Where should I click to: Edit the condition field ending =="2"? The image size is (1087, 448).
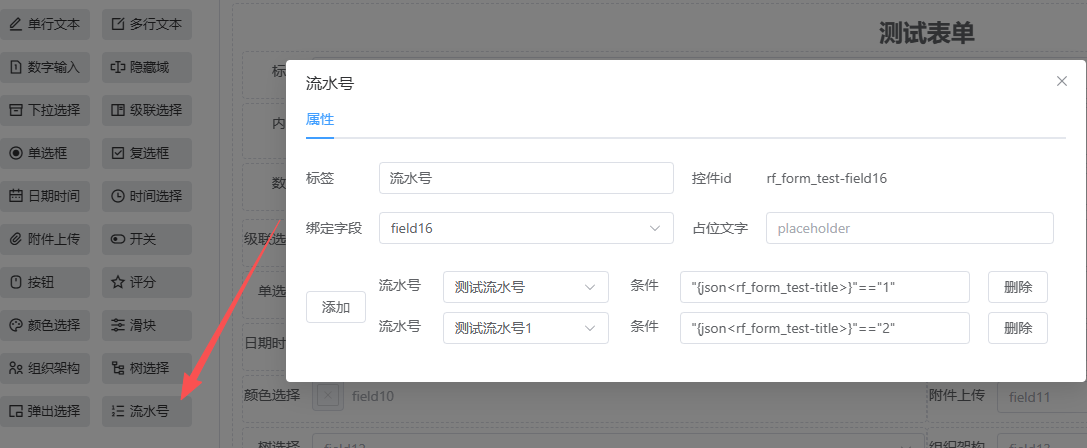(825, 328)
